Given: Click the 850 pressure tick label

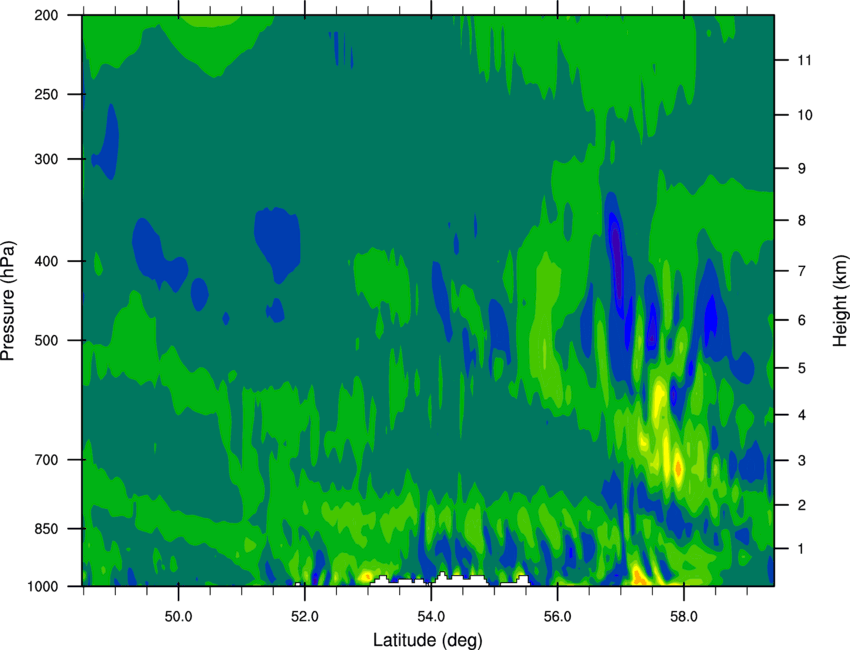Looking at the screenshot, I should [56, 528].
